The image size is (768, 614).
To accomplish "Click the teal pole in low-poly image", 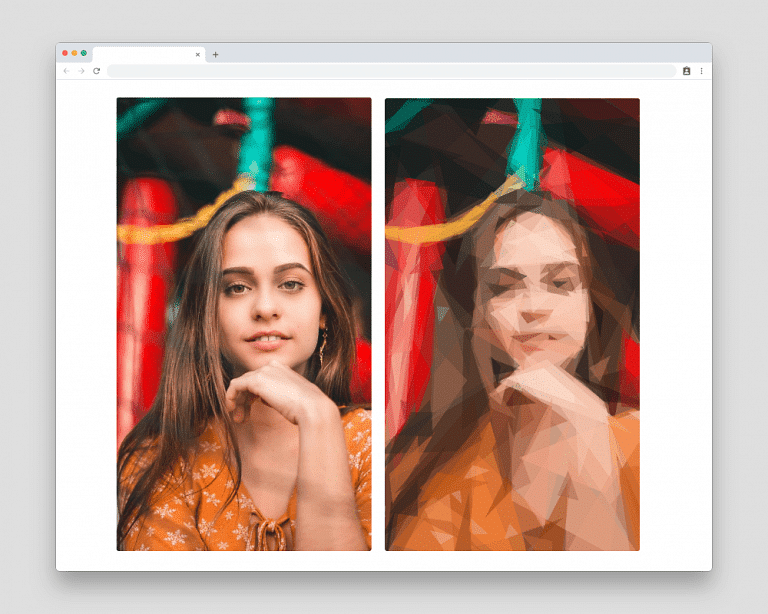I will click(x=524, y=140).
